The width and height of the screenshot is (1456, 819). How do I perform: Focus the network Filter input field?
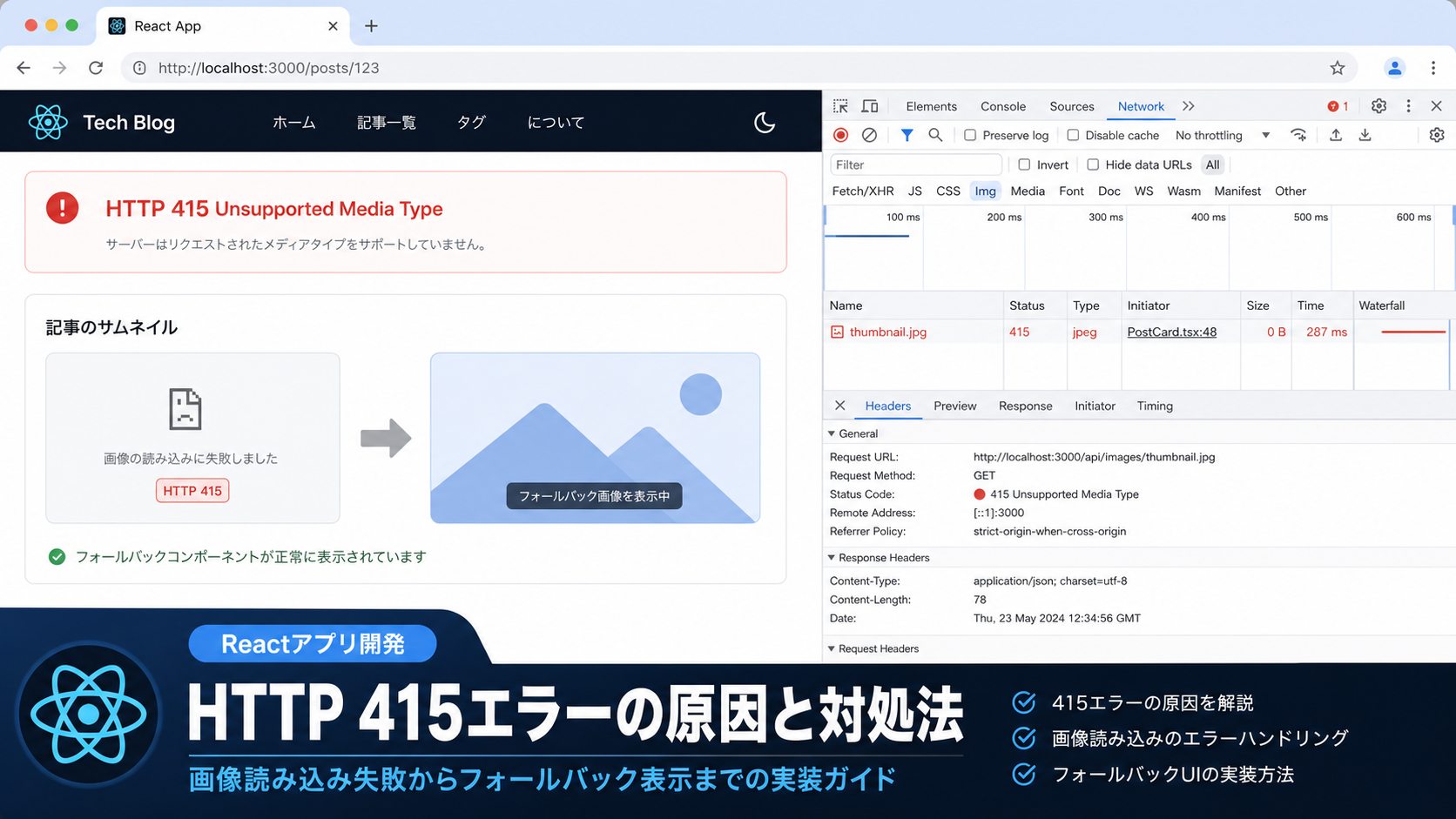click(915, 164)
